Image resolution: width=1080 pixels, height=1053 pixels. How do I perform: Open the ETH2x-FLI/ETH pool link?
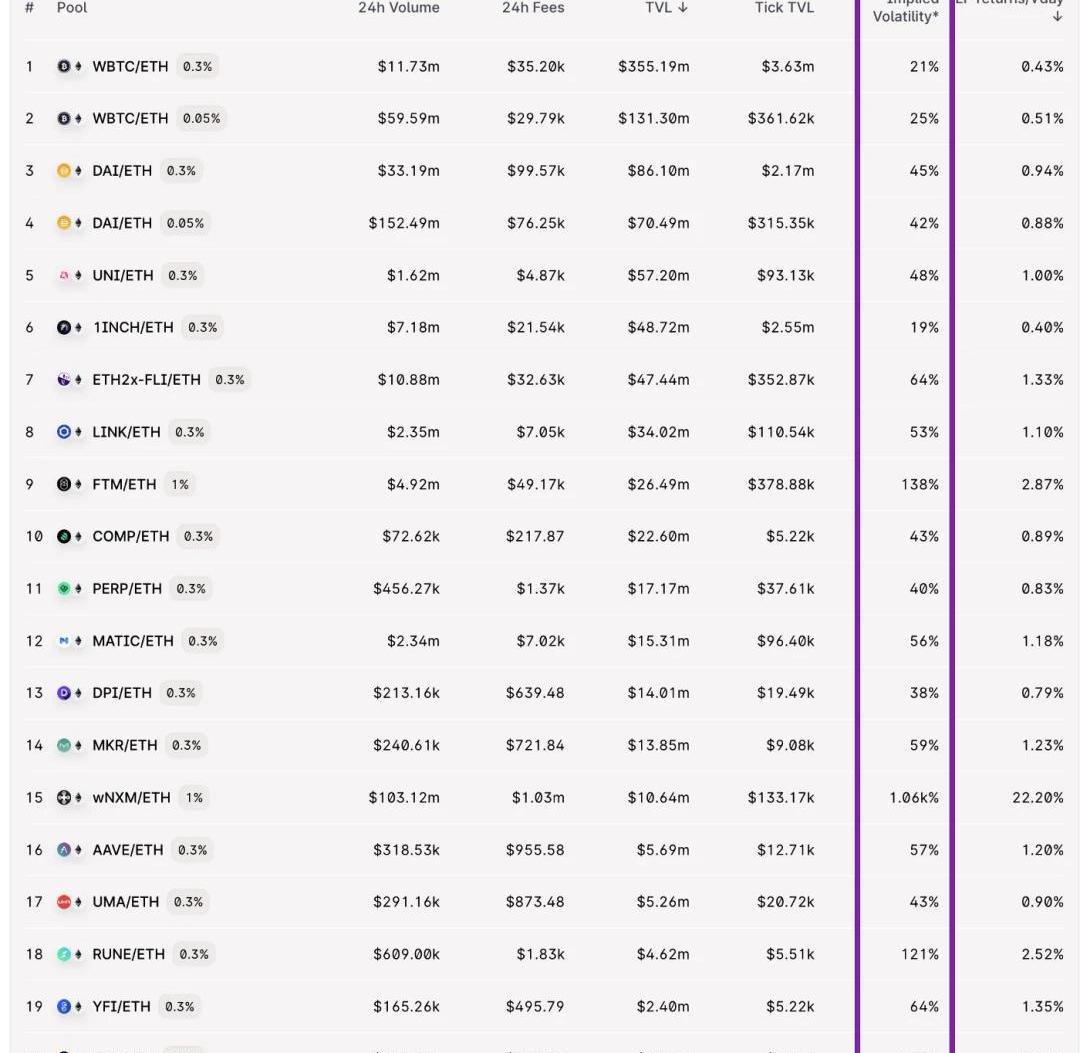tap(146, 380)
